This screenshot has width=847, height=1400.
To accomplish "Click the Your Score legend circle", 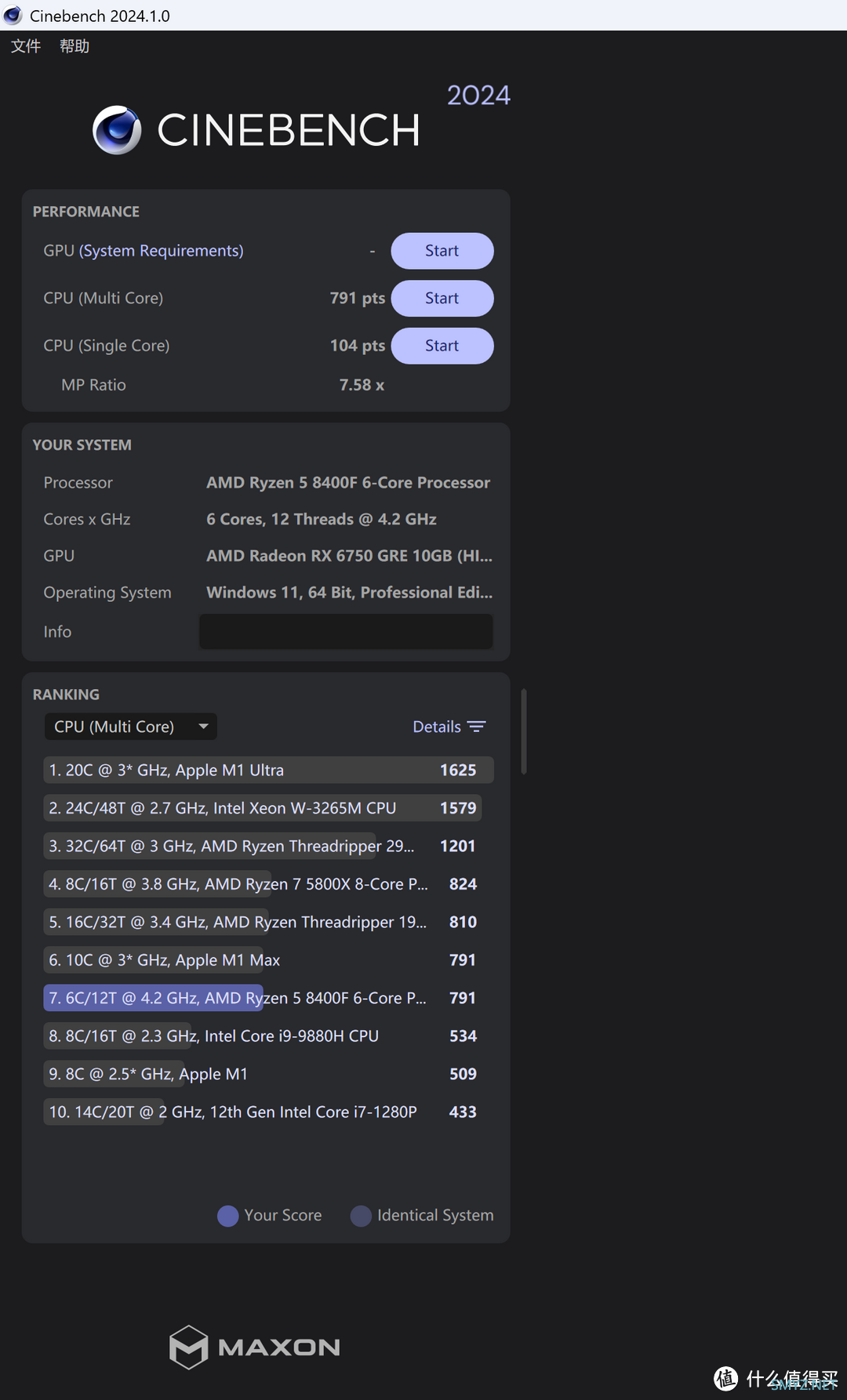I will coord(228,1216).
